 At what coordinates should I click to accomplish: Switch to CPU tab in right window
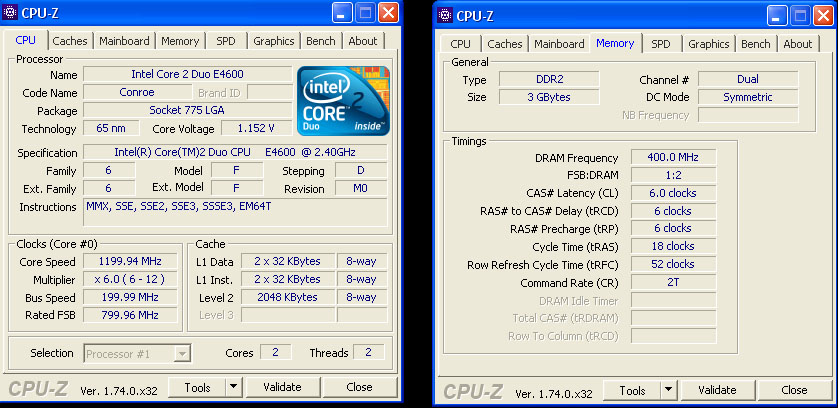pos(461,44)
